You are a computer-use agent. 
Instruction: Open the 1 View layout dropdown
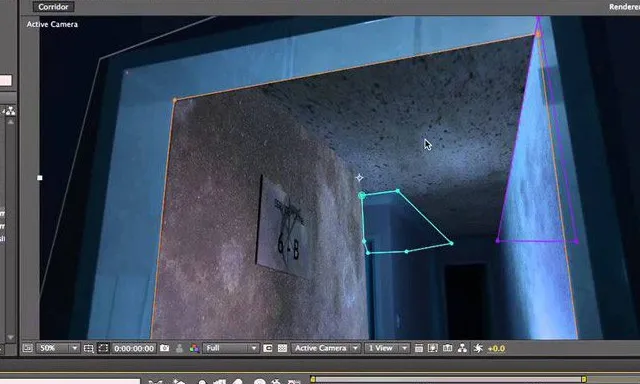386,348
